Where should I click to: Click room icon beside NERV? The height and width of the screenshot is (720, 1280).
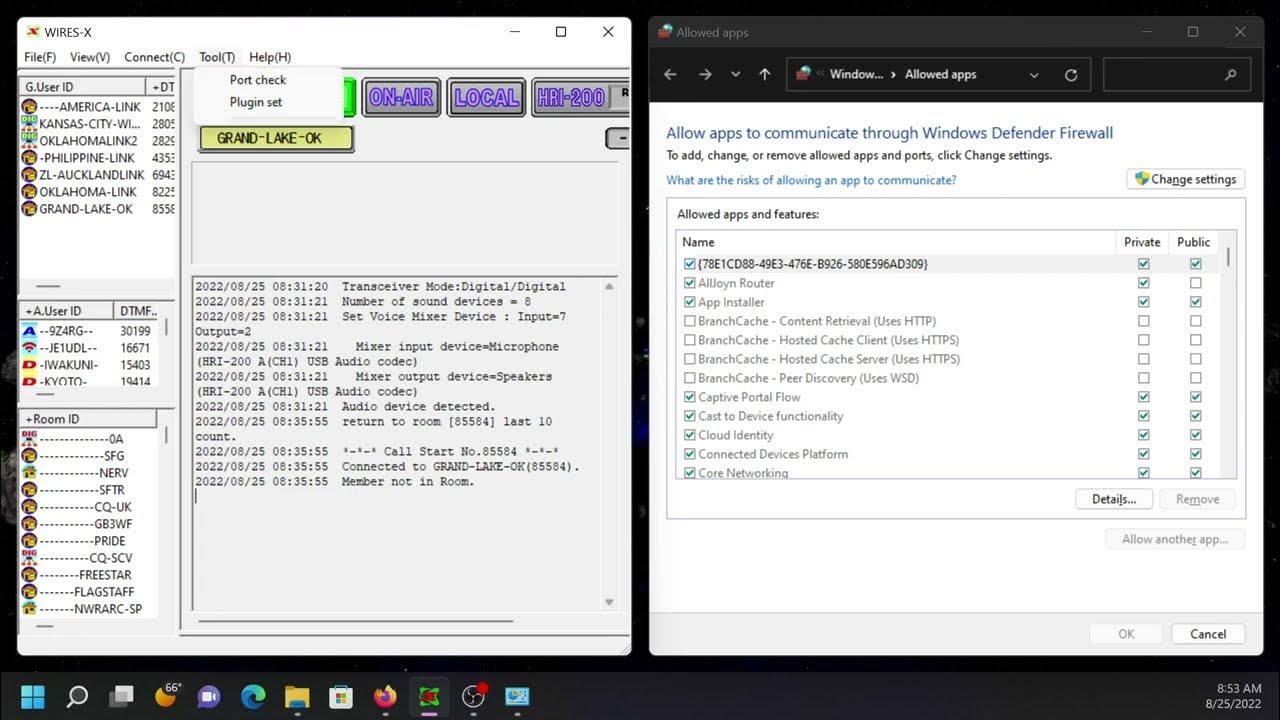tap(29, 473)
